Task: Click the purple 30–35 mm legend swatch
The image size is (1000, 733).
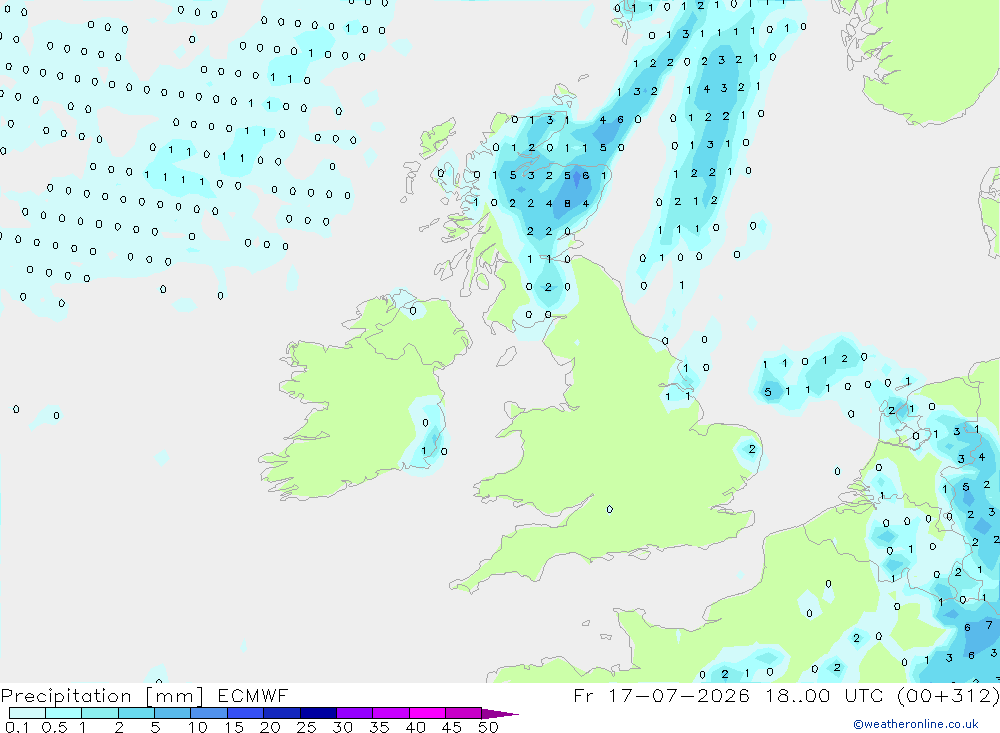Action: coord(354,713)
